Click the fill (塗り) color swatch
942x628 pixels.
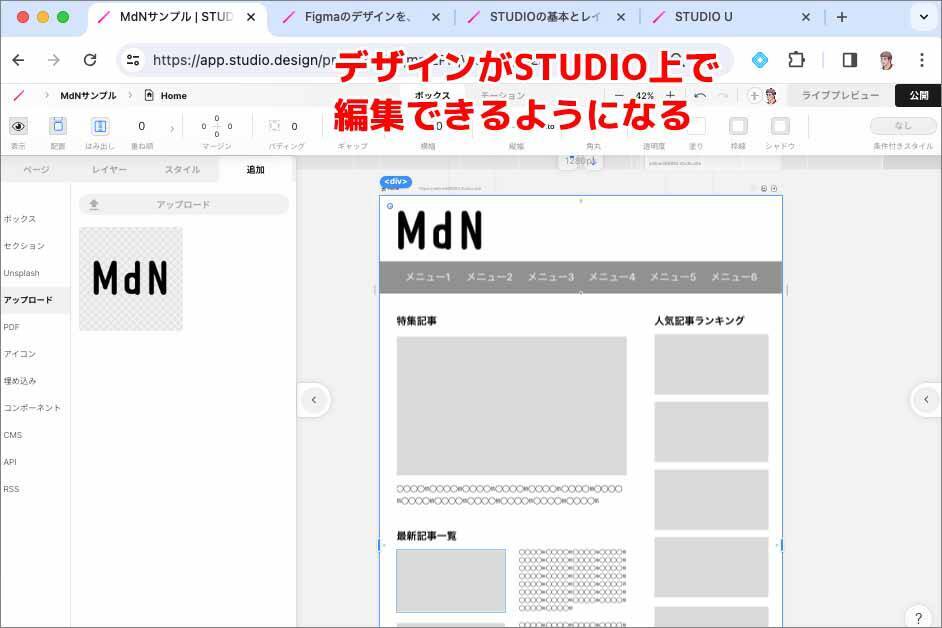pyautogui.click(x=696, y=126)
